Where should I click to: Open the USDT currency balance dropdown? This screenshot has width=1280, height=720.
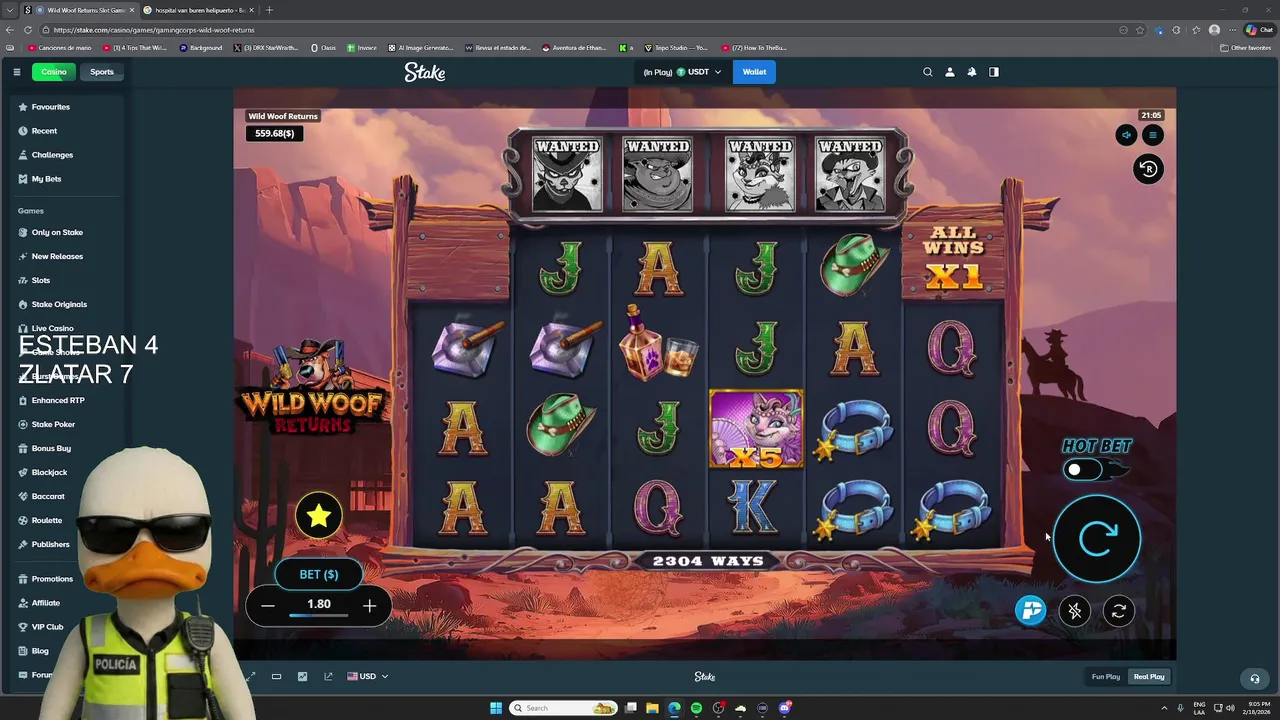(682, 72)
